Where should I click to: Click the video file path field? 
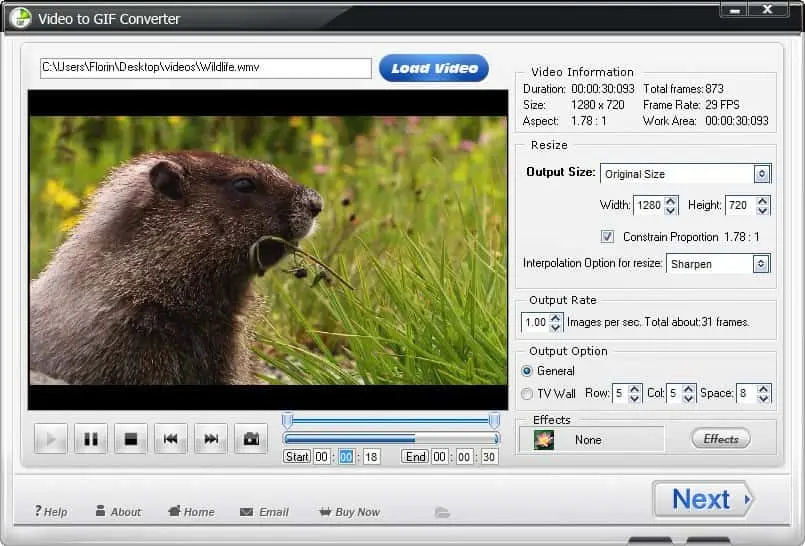[x=206, y=68]
